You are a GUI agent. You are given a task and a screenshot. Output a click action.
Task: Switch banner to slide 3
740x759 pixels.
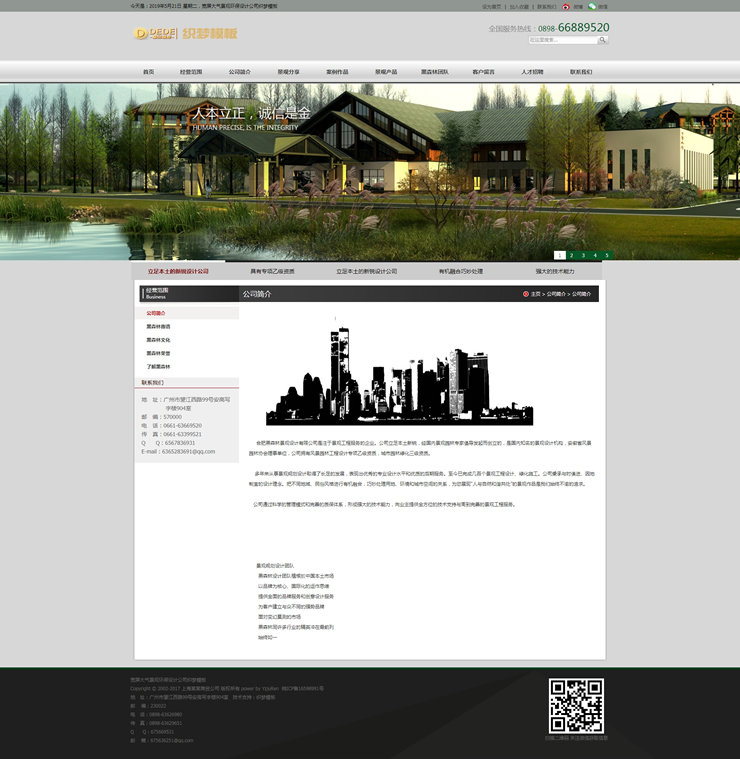click(583, 255)
